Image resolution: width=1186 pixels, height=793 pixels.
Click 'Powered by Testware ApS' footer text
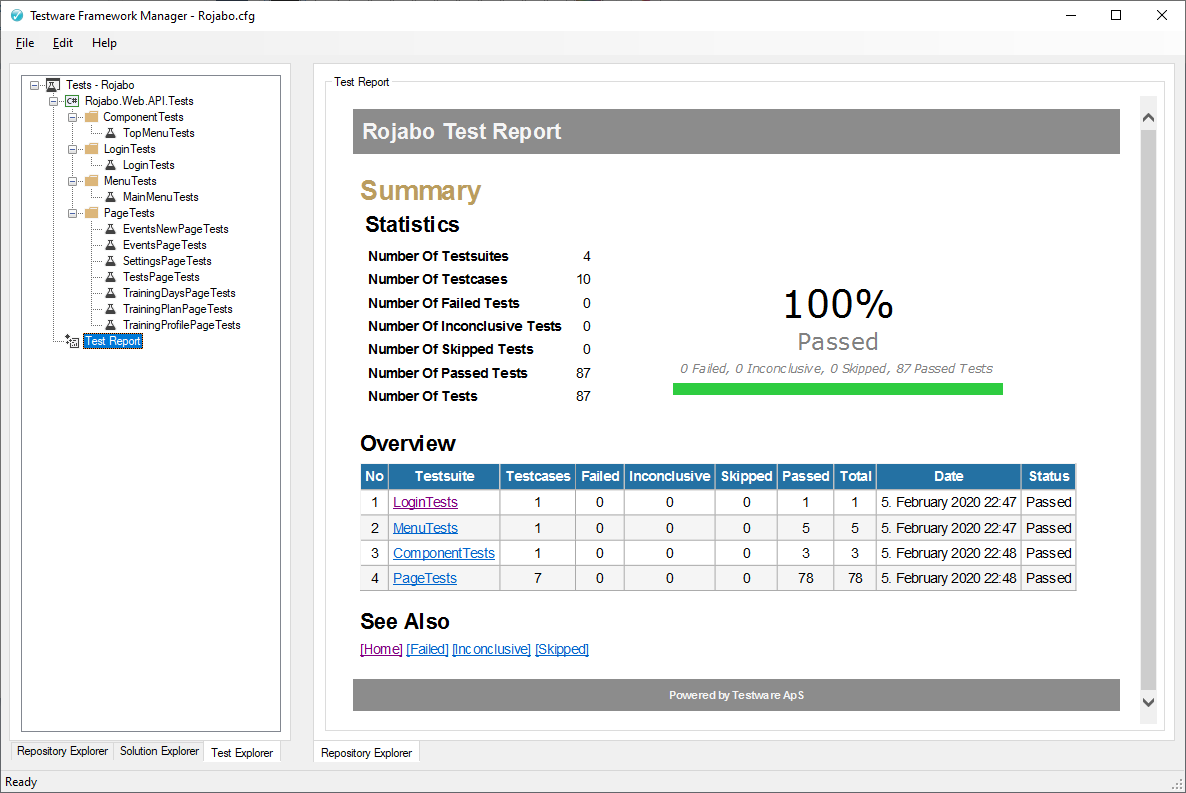tap(736, 695)
